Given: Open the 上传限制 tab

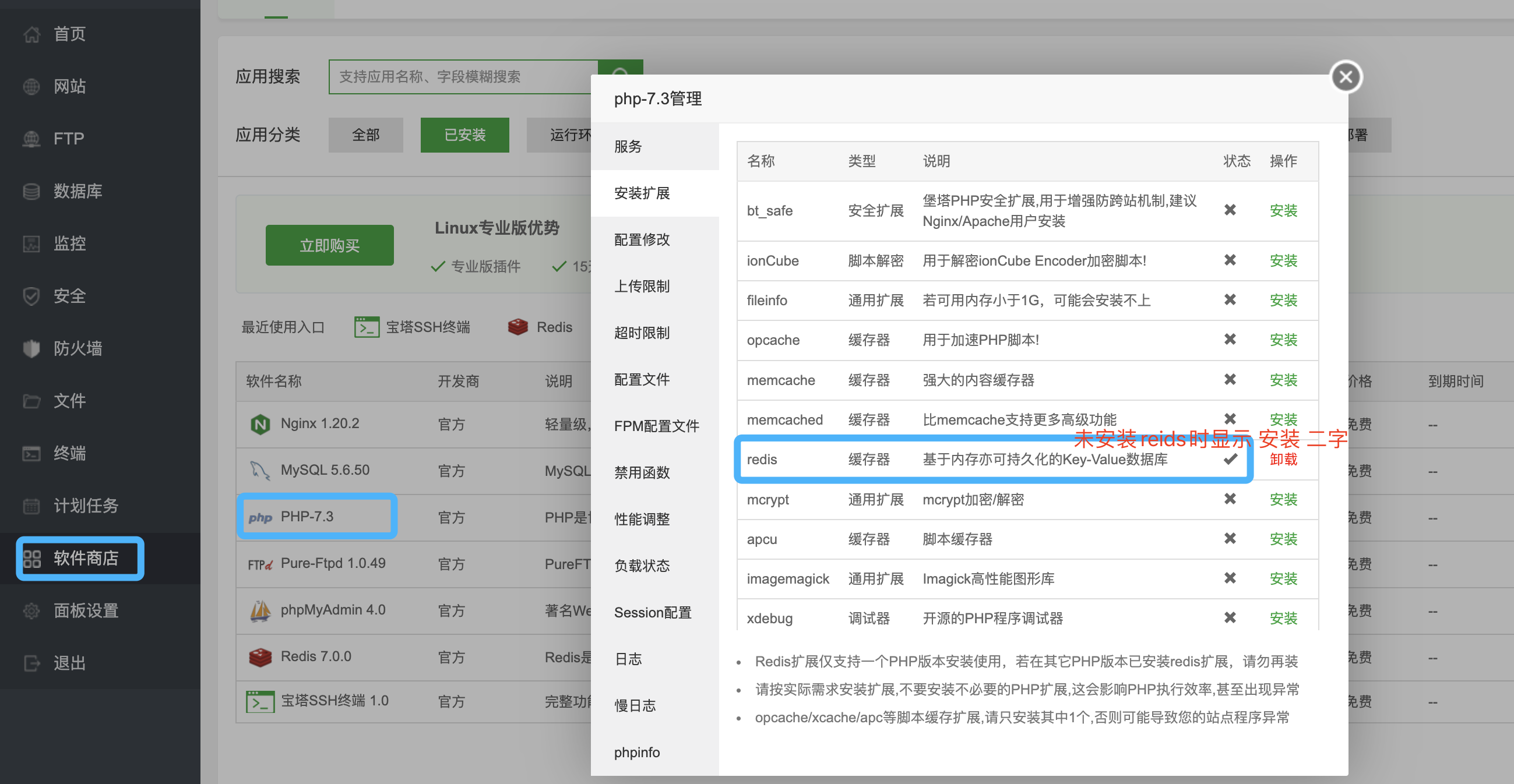Looking at the screenshot, I should (655, 287).
